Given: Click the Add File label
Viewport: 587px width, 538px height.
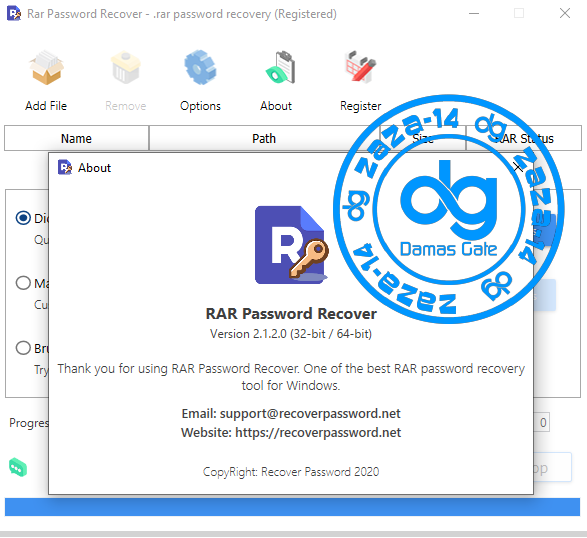Looking at the screenshot, I should [46, 106].
